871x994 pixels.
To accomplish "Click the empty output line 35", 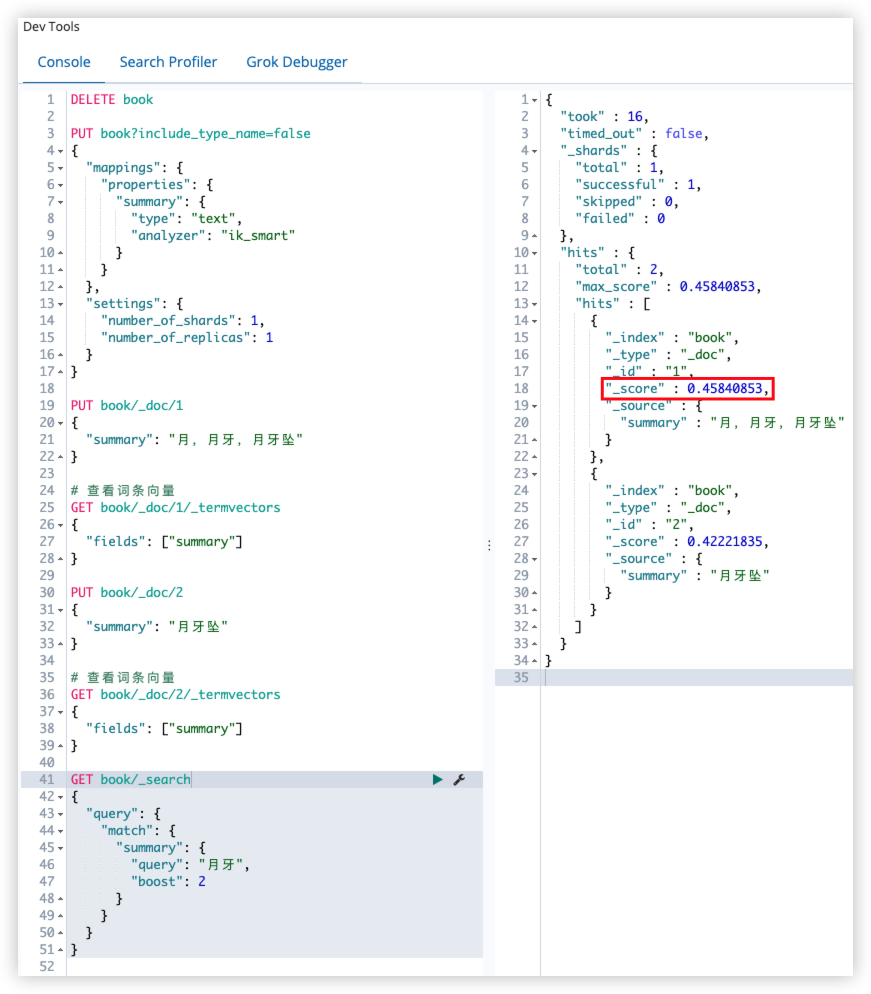I will (697, 678).
